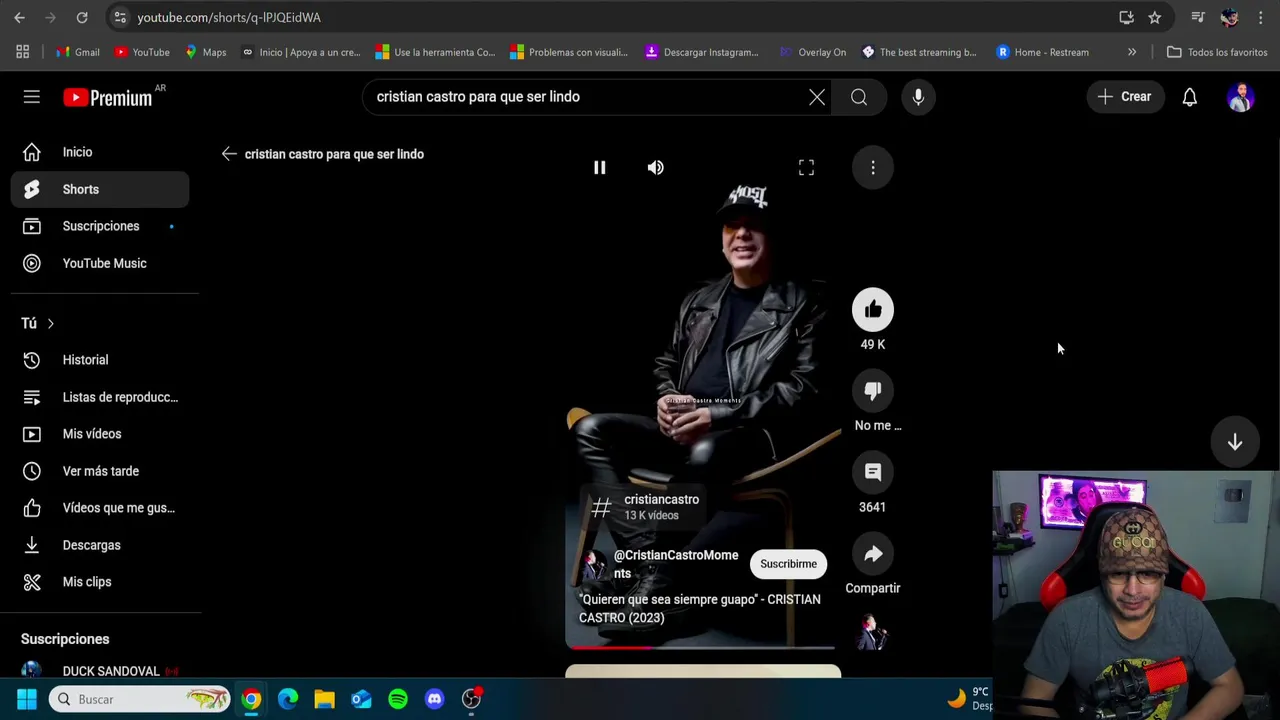Open the YouTube guide hamburger menu
Image resolution: width=1280 pixels, height=720 pixels.
coord(32,97)
